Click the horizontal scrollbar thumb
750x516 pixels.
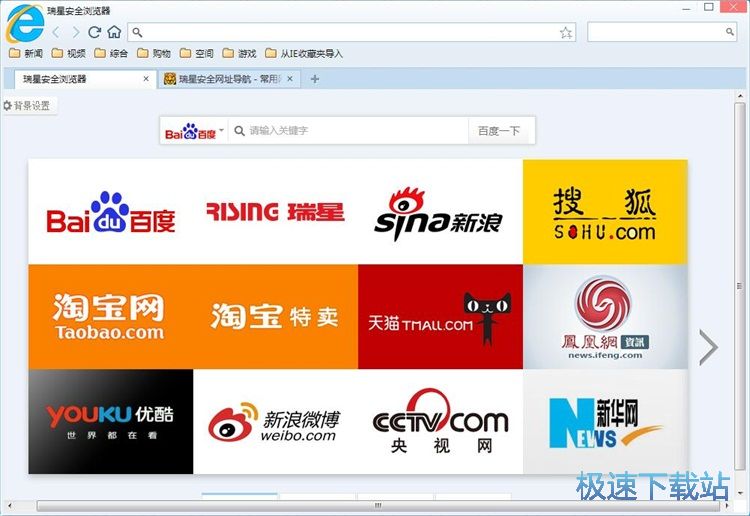tap(378, 505)
